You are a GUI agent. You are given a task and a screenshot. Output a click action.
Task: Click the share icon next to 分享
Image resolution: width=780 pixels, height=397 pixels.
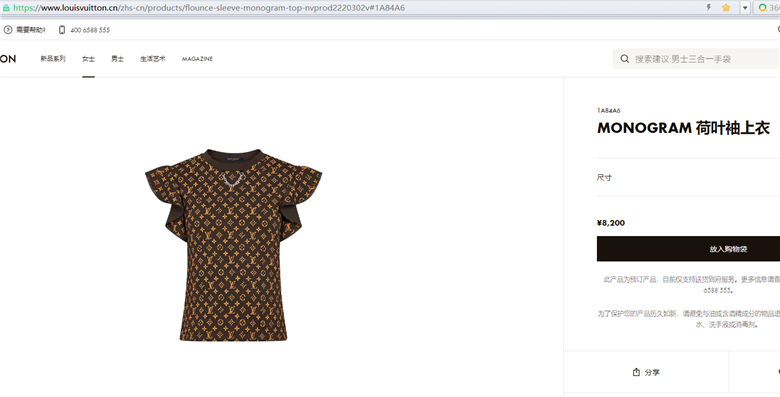[x=636, y=372]
